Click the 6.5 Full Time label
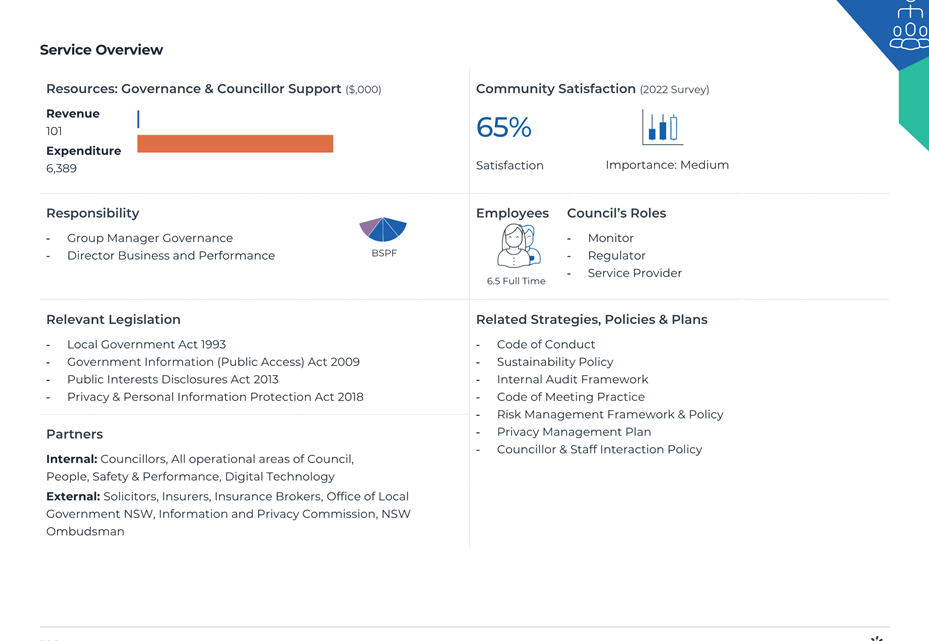 click(x=516, y=281)
